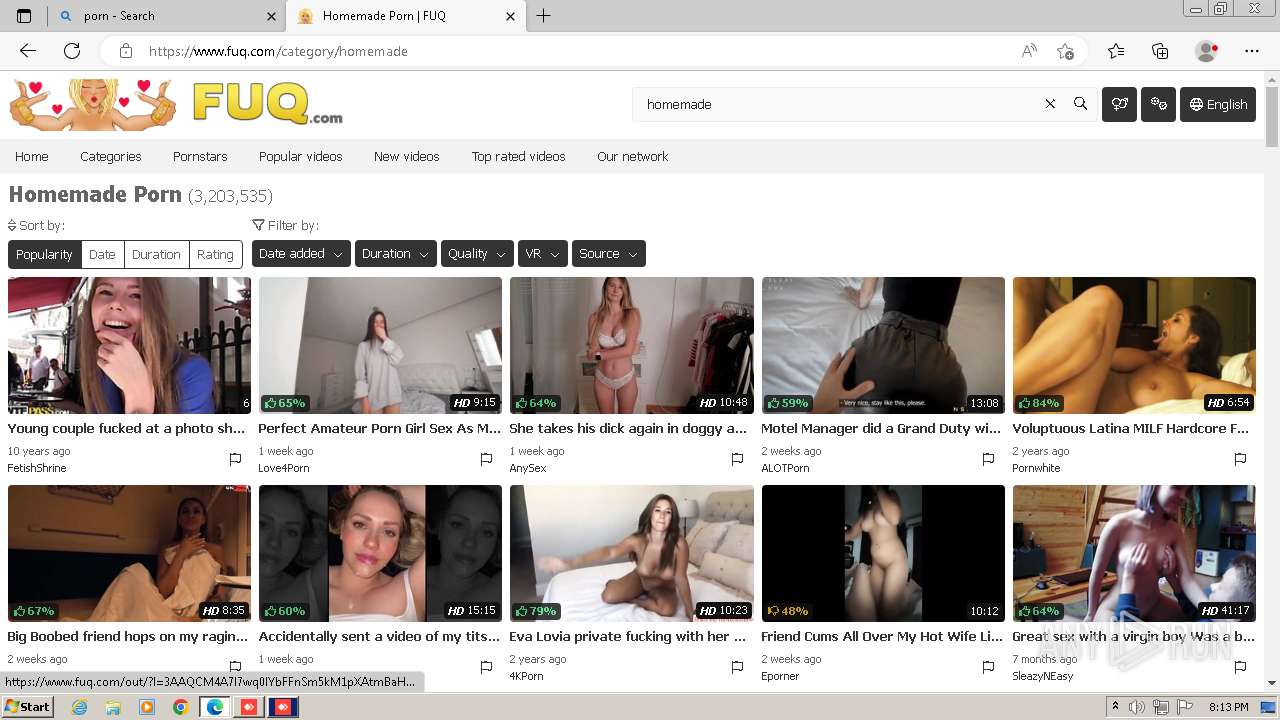This screenshot has width=1280, height=720.
Task: Sort results by Rating
Action: [215, 254]
